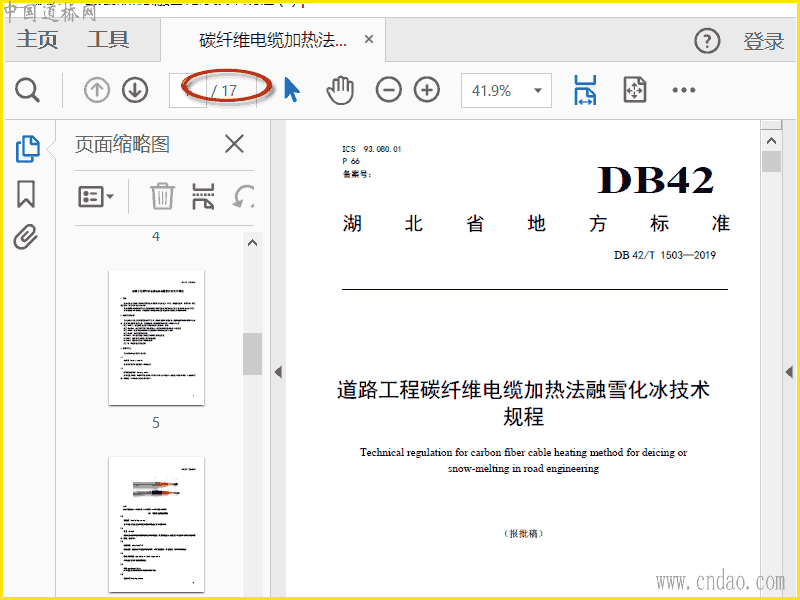800x600 pixels.
Task: Collapse the left navigation pane arrow
Action: tap(278, 372)
